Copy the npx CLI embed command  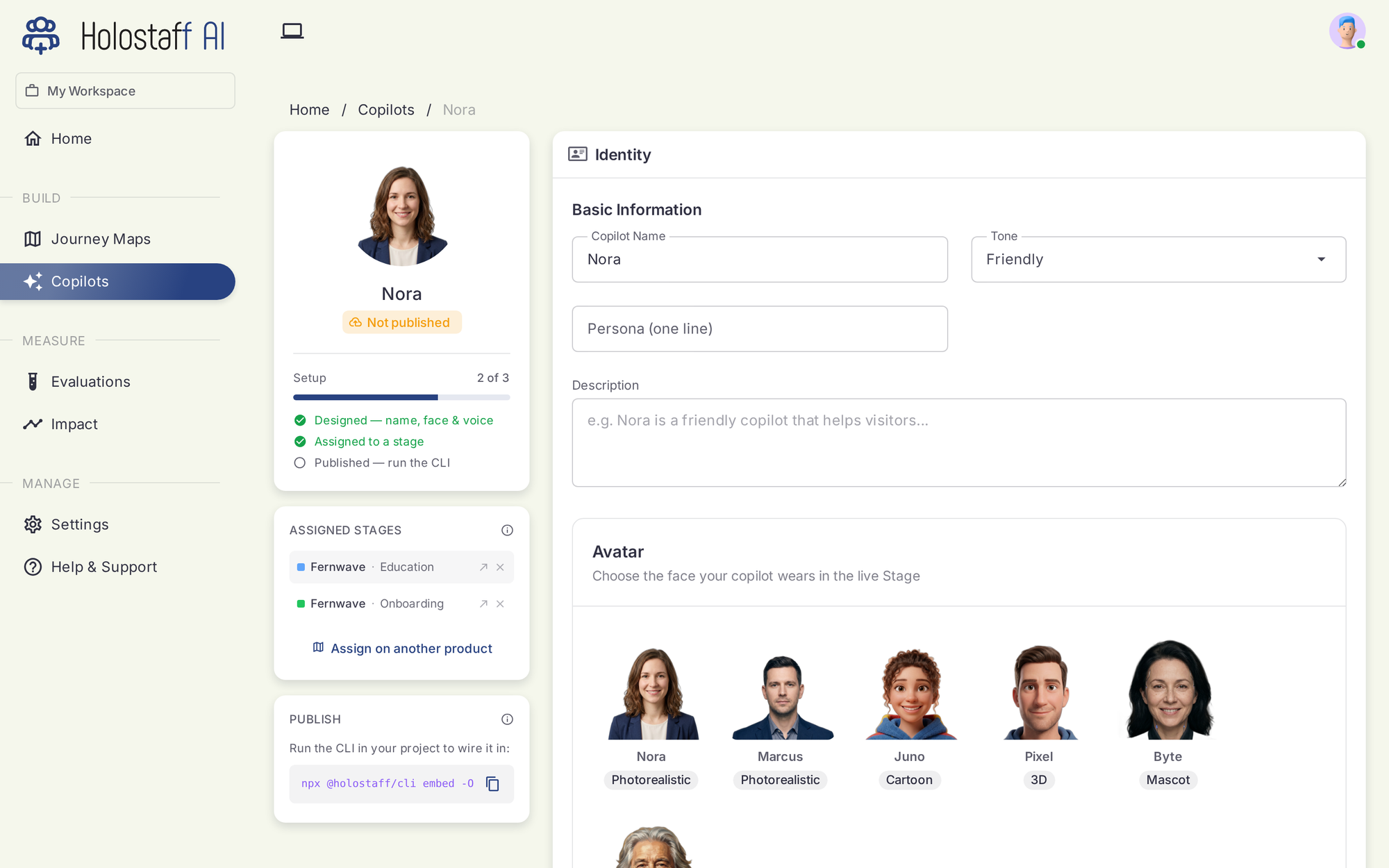493,784
